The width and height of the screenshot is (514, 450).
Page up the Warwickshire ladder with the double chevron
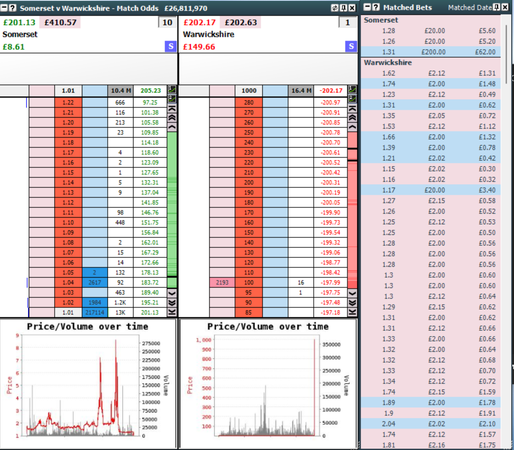352,117
